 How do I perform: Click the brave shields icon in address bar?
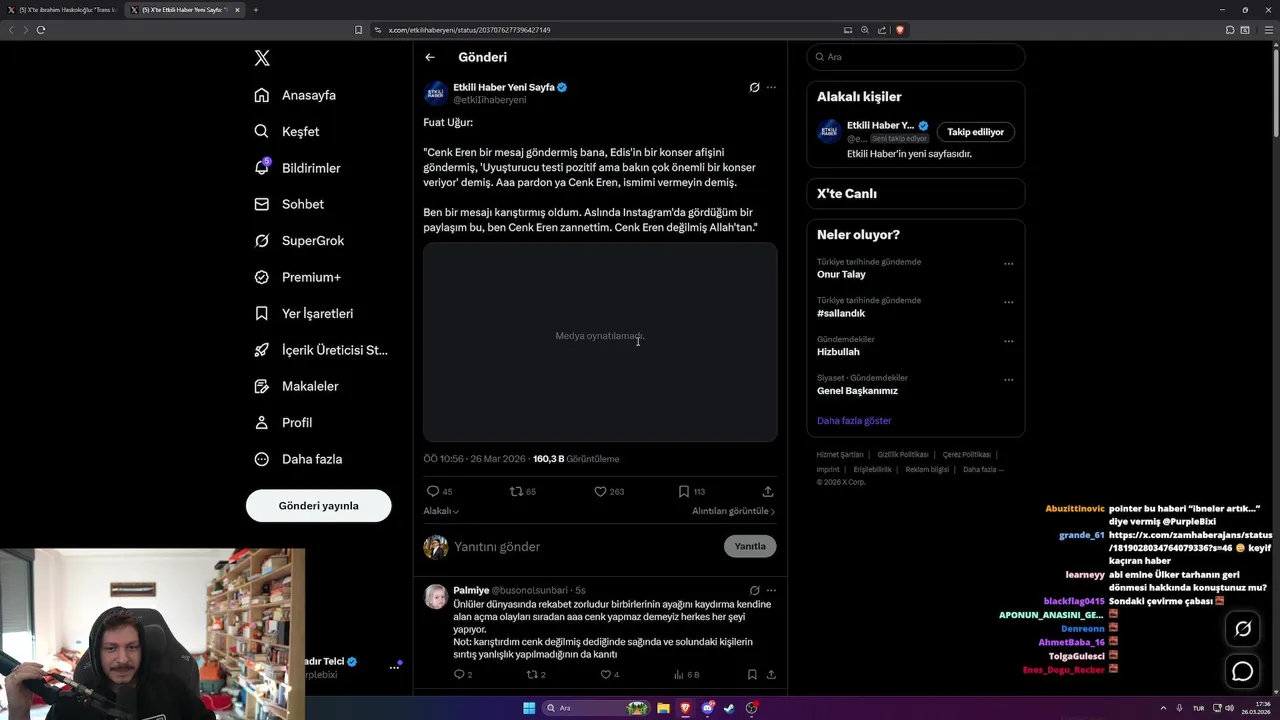coord(899,30)
